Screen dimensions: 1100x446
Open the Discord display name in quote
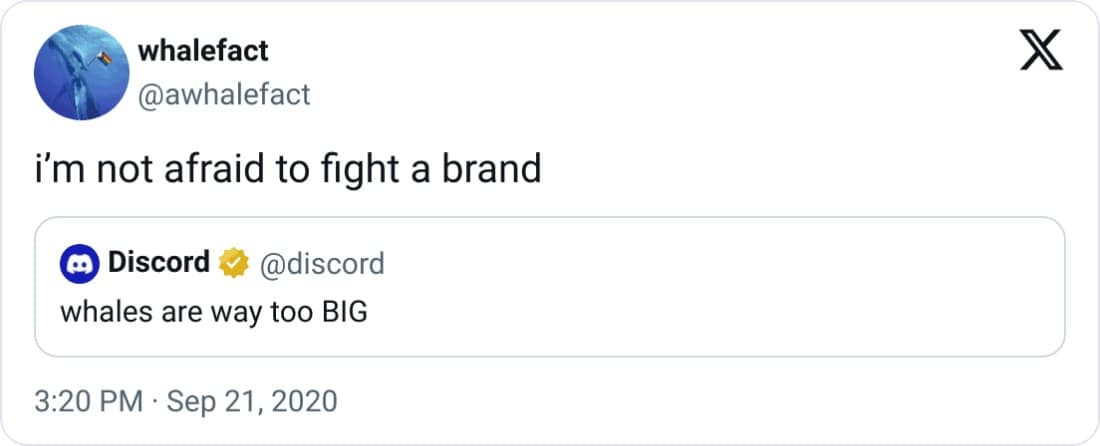158,263
